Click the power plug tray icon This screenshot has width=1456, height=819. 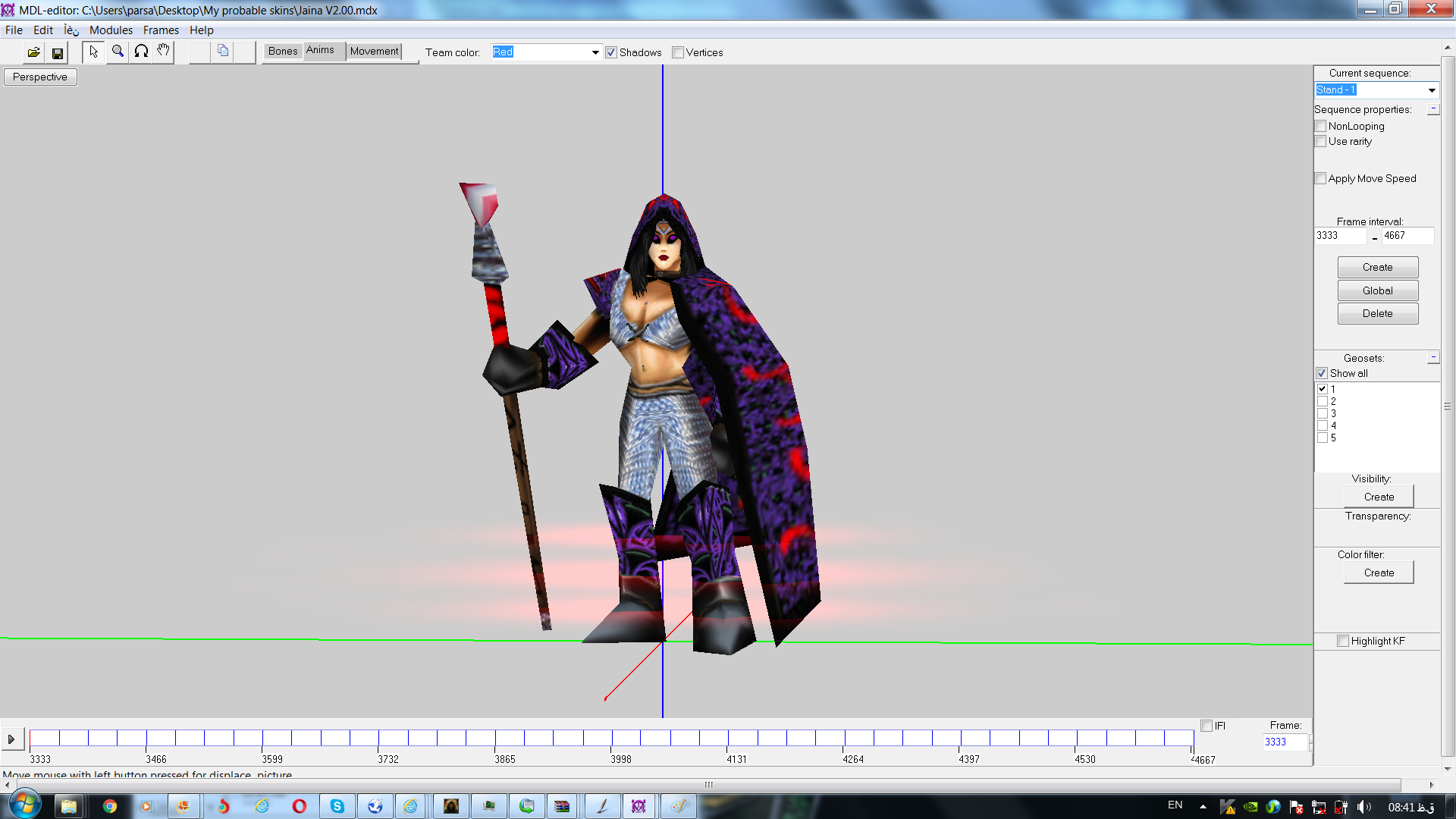pos(1341,807)
